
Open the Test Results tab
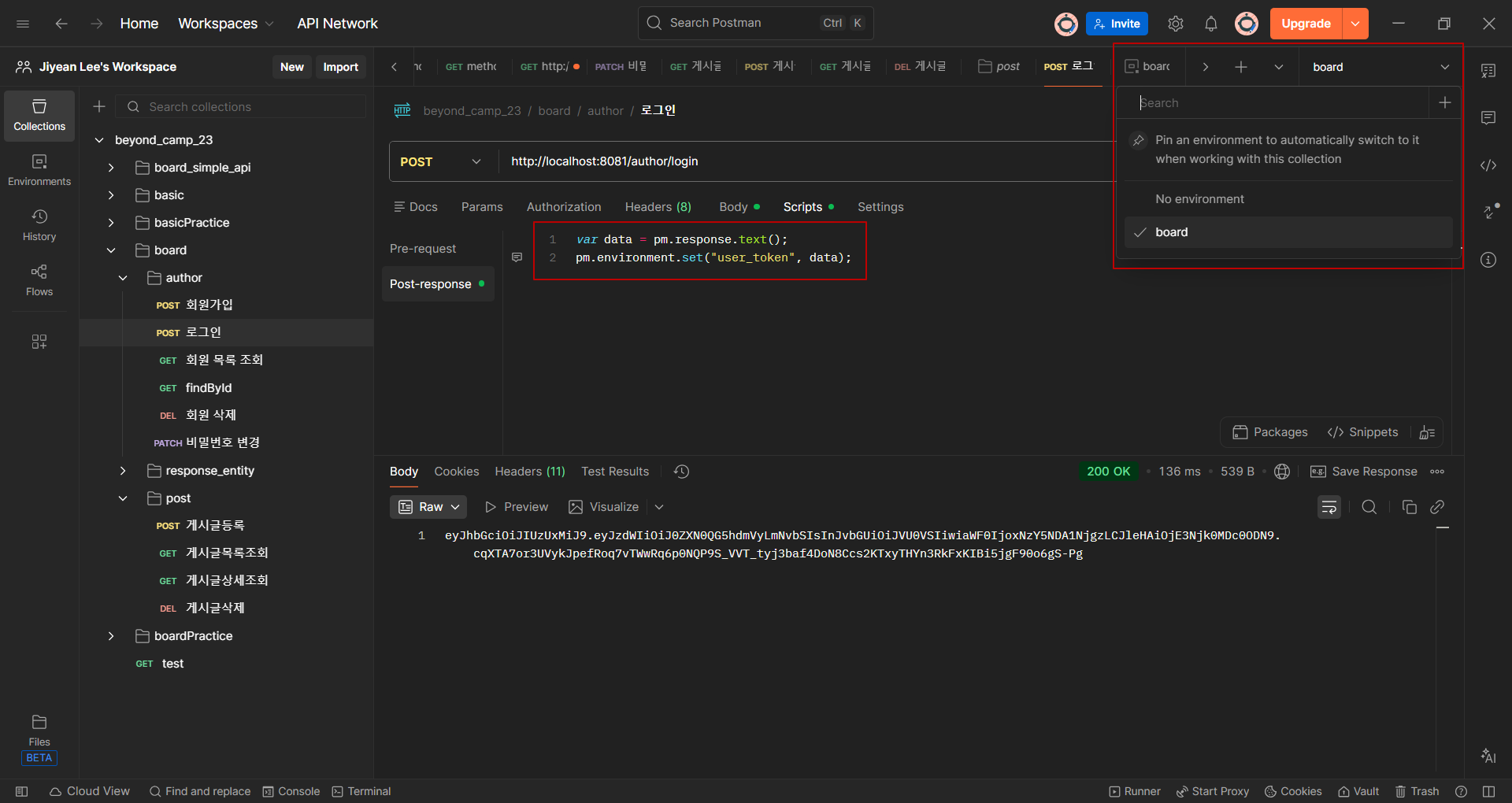[x=615, y=472]
